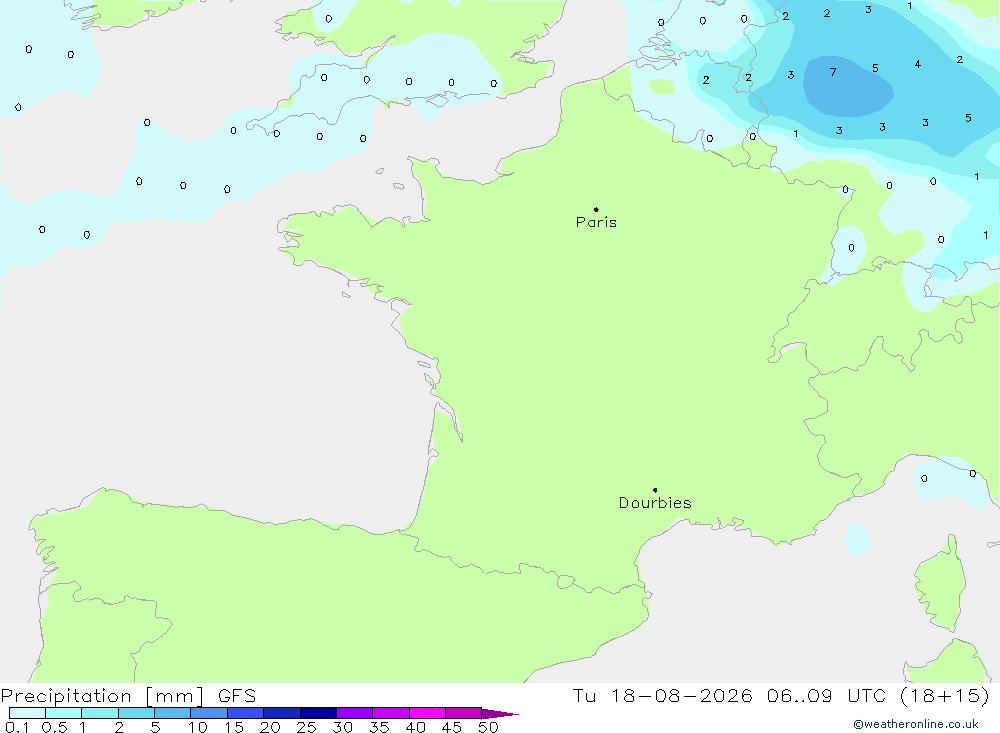
Task: Click the '30' legend scale label
Action: point(343,727)
